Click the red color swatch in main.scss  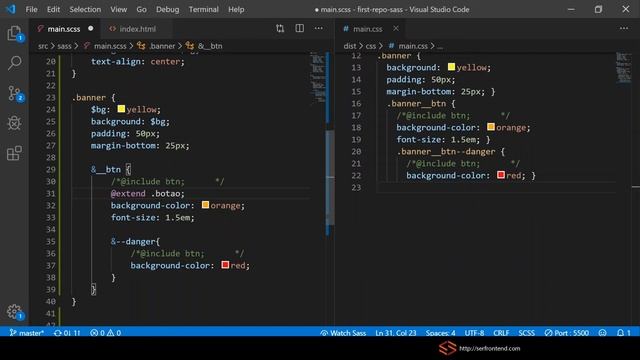[225, 265]
